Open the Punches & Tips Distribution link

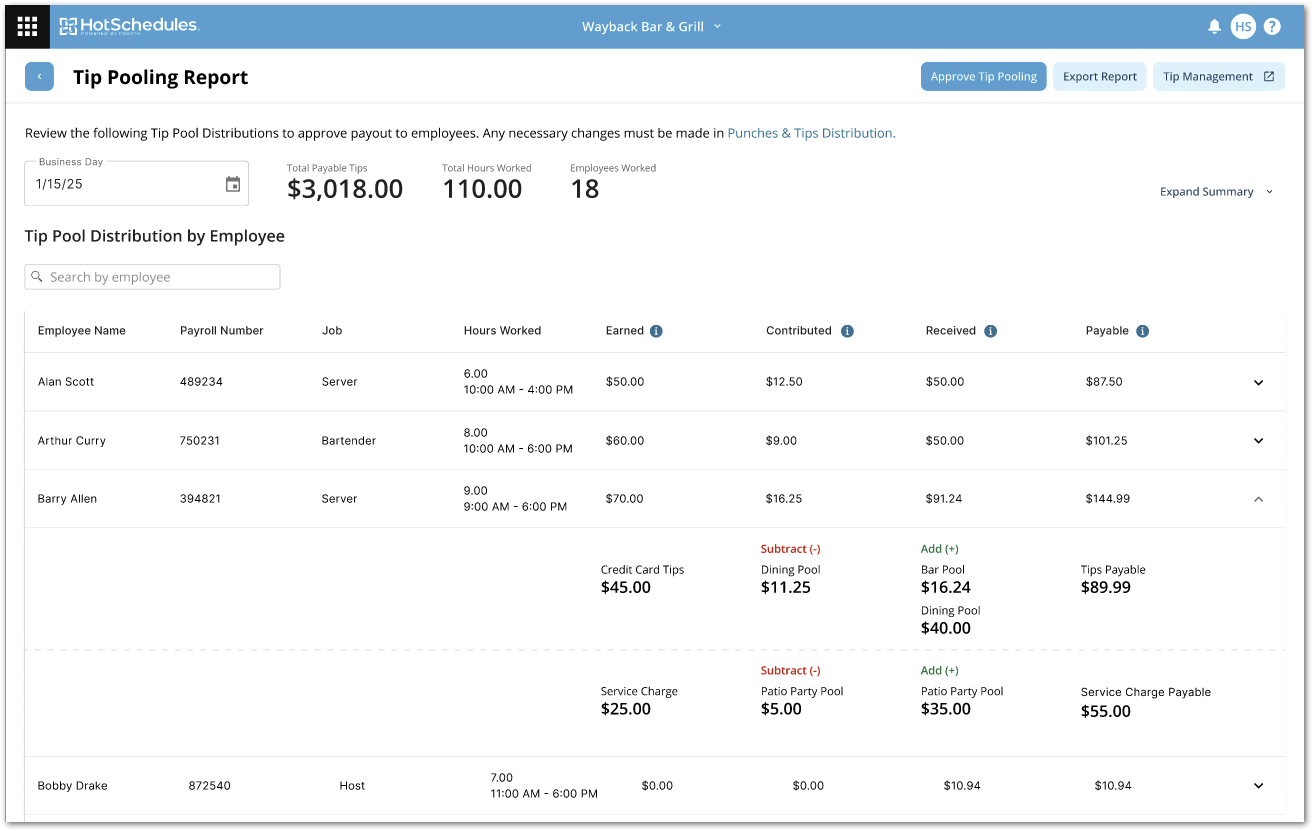(x=811, y=133)
